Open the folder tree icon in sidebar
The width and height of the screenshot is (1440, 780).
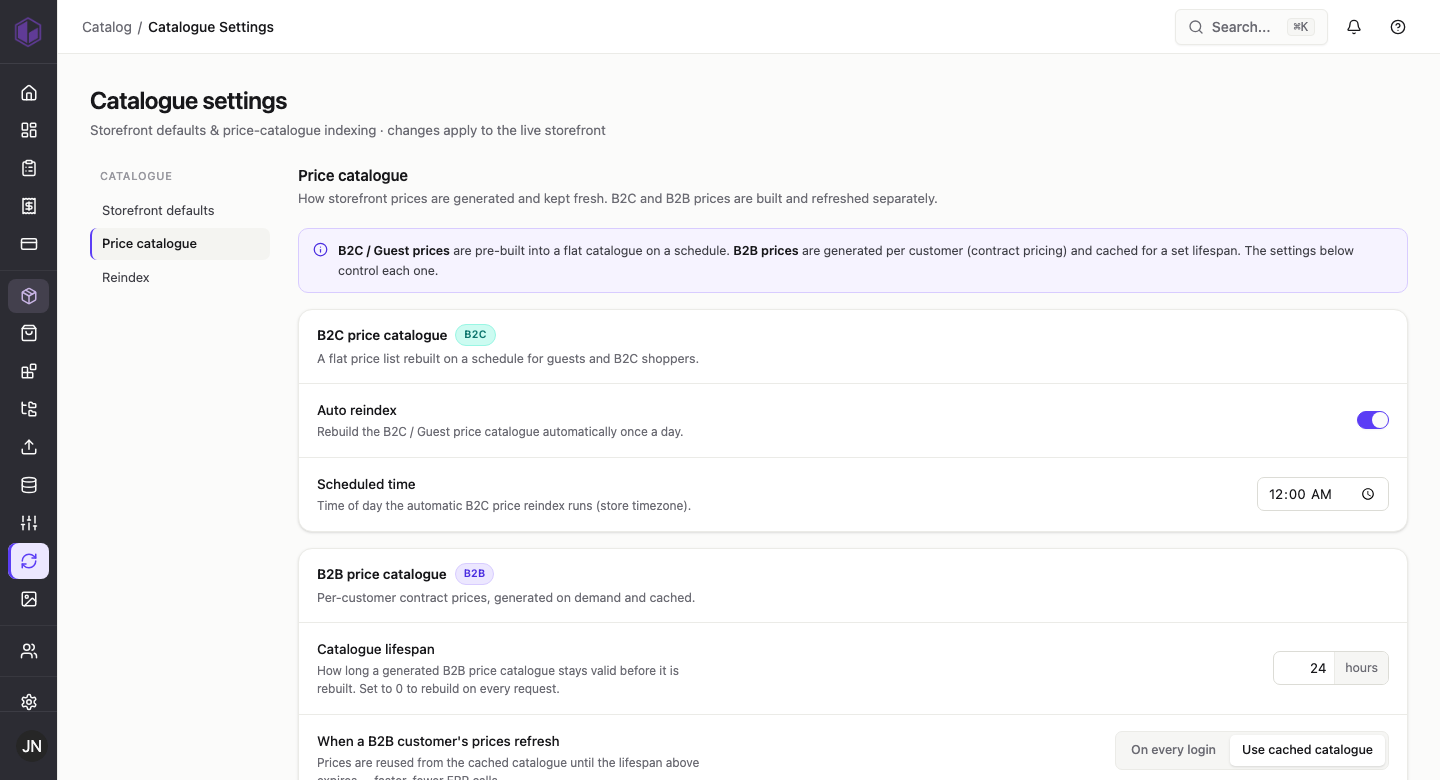(x=29, y=409)
